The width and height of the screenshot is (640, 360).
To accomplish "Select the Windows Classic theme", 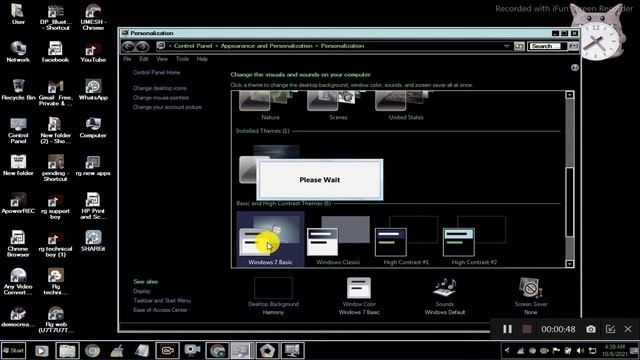I will coord(338,241).
